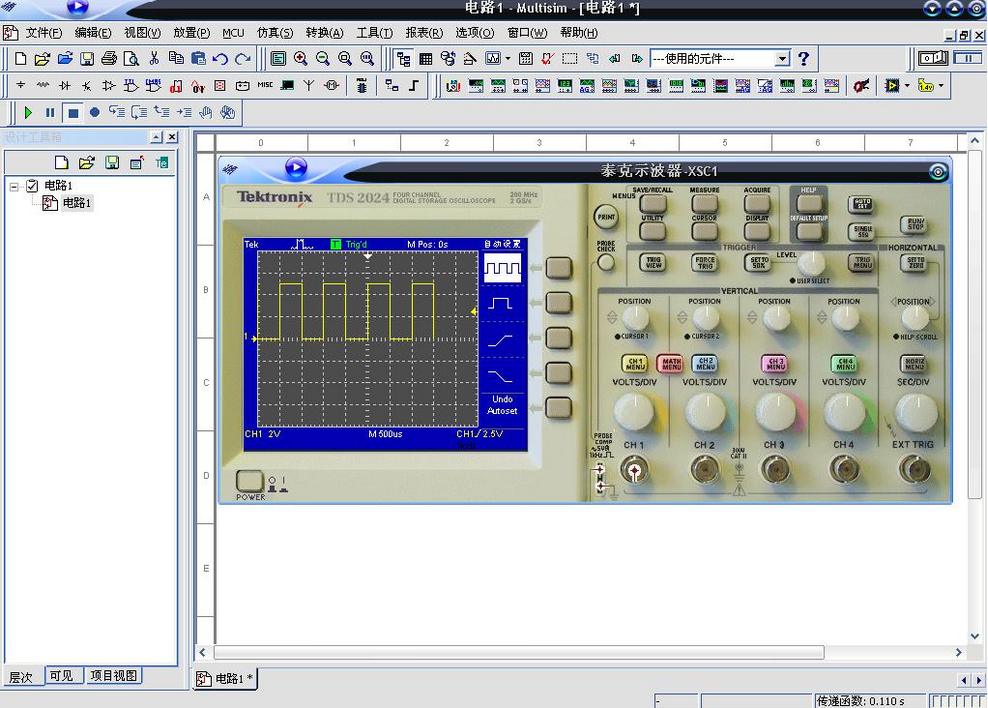Collapse the 电路1 root tree node
This screenshot has width=988, height=708.
click(x=14, y=186)
